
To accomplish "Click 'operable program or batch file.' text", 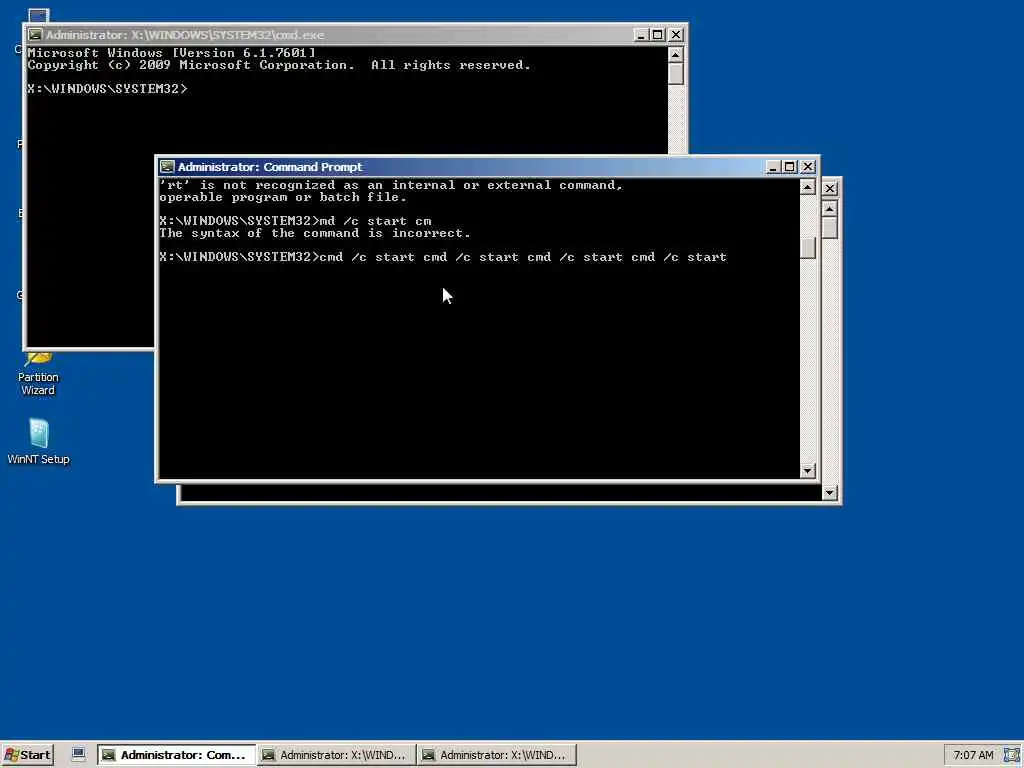I will point(283,197).
